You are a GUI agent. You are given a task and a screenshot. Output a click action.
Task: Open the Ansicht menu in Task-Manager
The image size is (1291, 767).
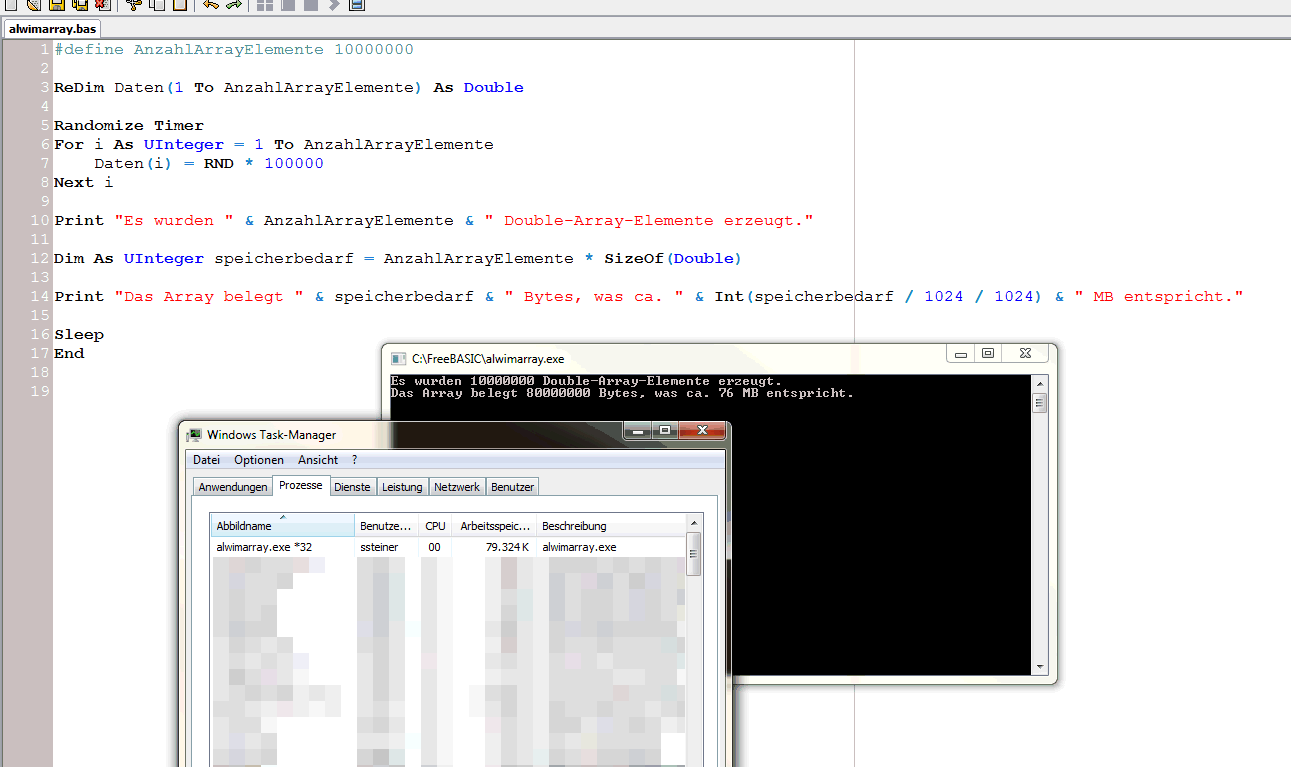pos(318,460)
